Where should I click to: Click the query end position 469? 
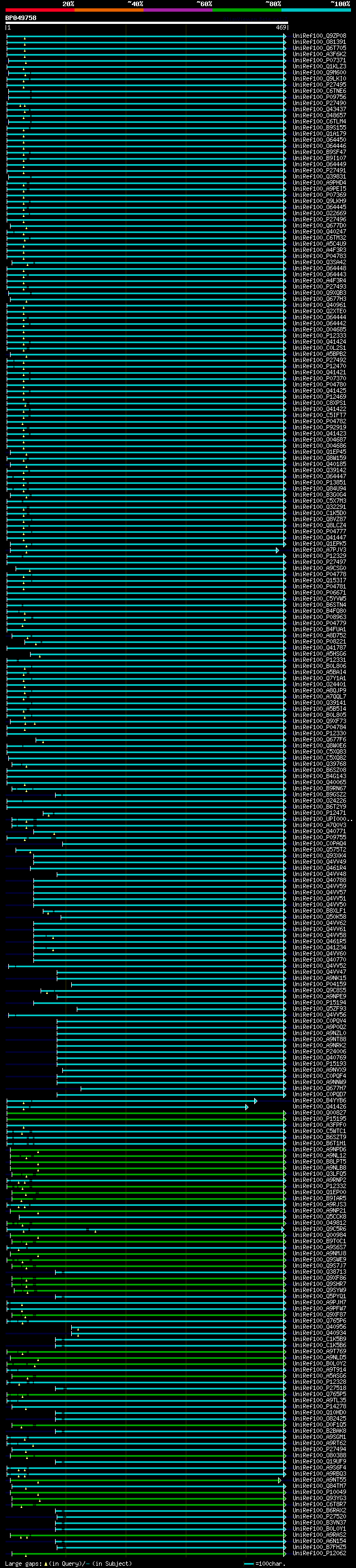[x=281, y=27]
